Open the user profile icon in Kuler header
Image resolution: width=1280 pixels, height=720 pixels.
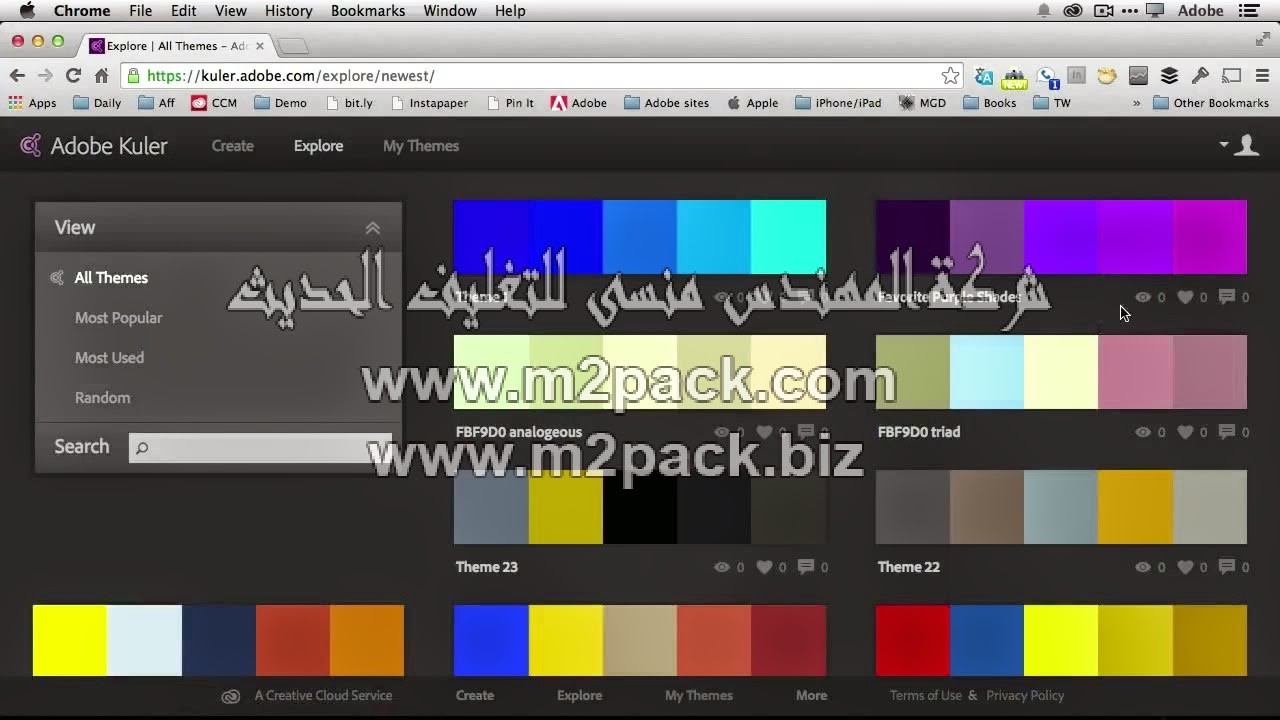click(1246, 146)
